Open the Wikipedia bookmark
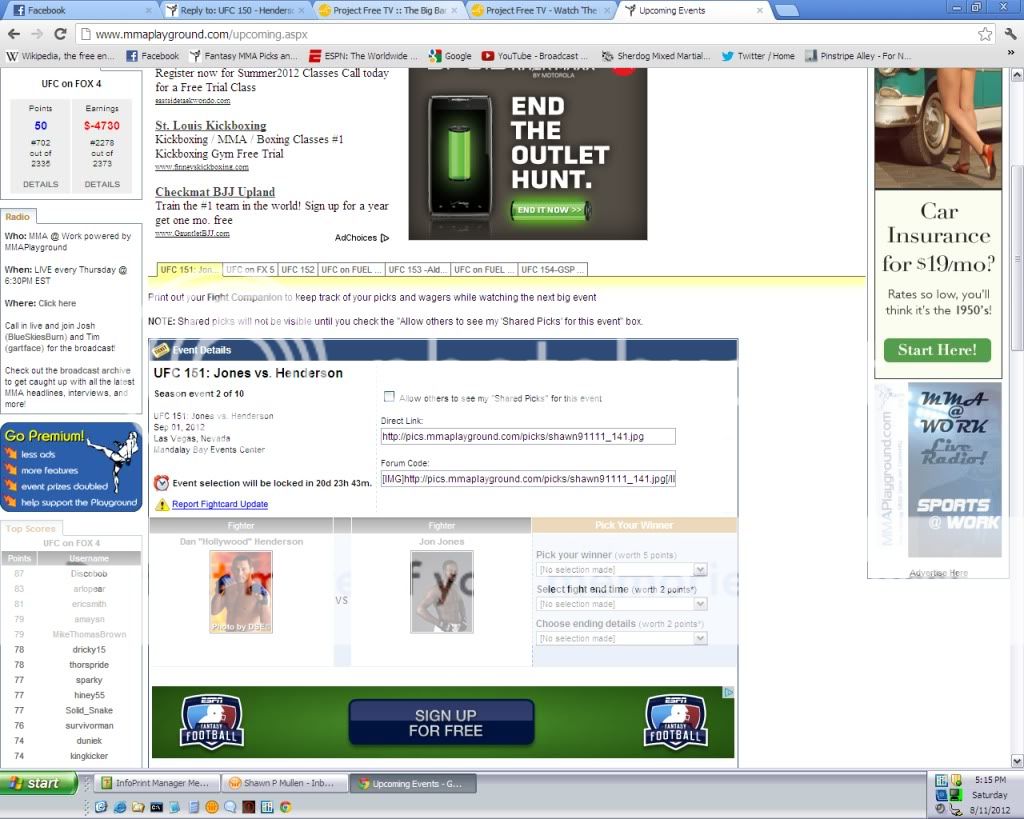The width and height of the screenshot is (1024, 819). click(60, 56)
